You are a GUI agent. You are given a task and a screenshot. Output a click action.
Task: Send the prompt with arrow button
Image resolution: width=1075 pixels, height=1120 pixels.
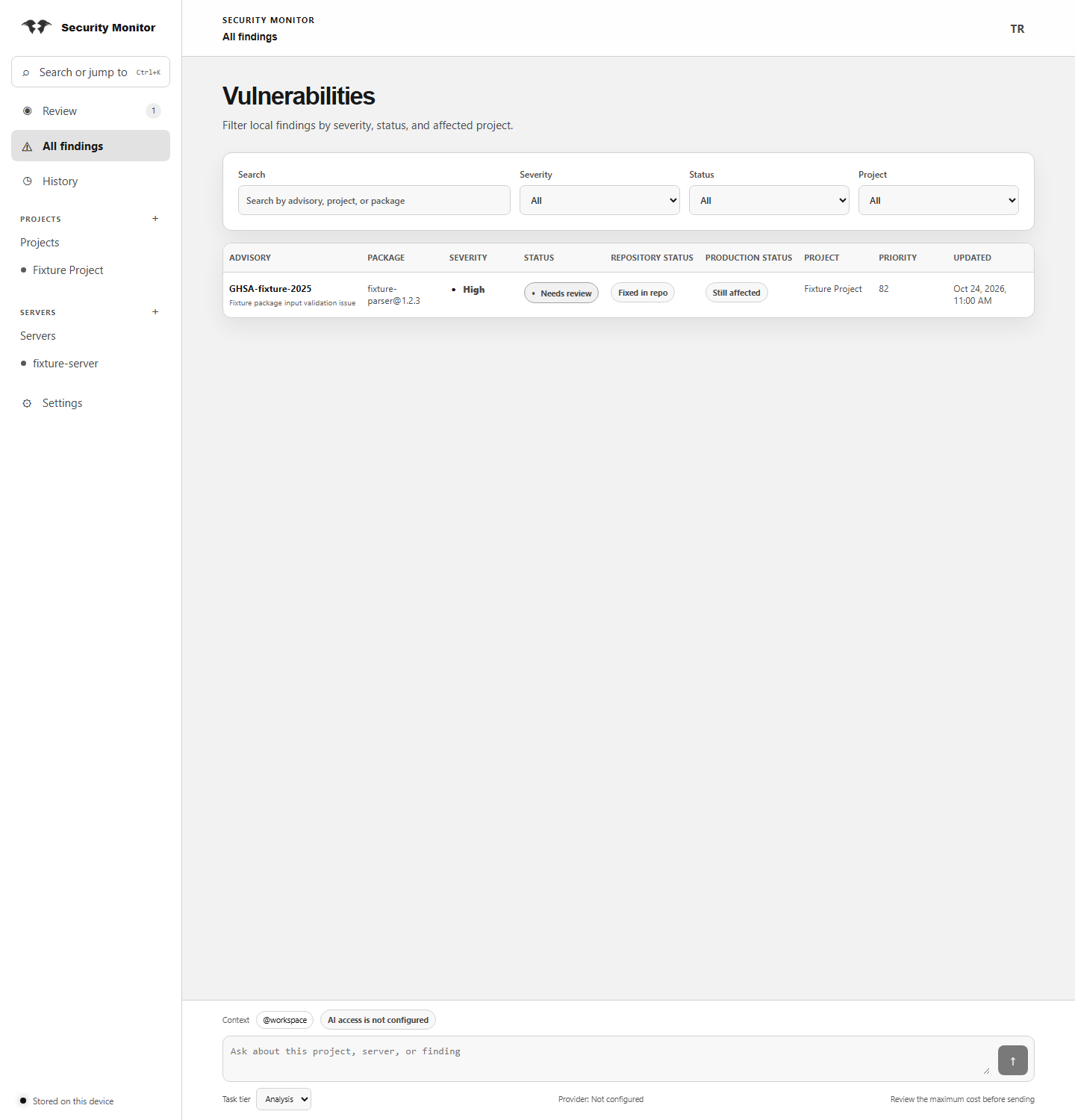pos(1013,1060)
